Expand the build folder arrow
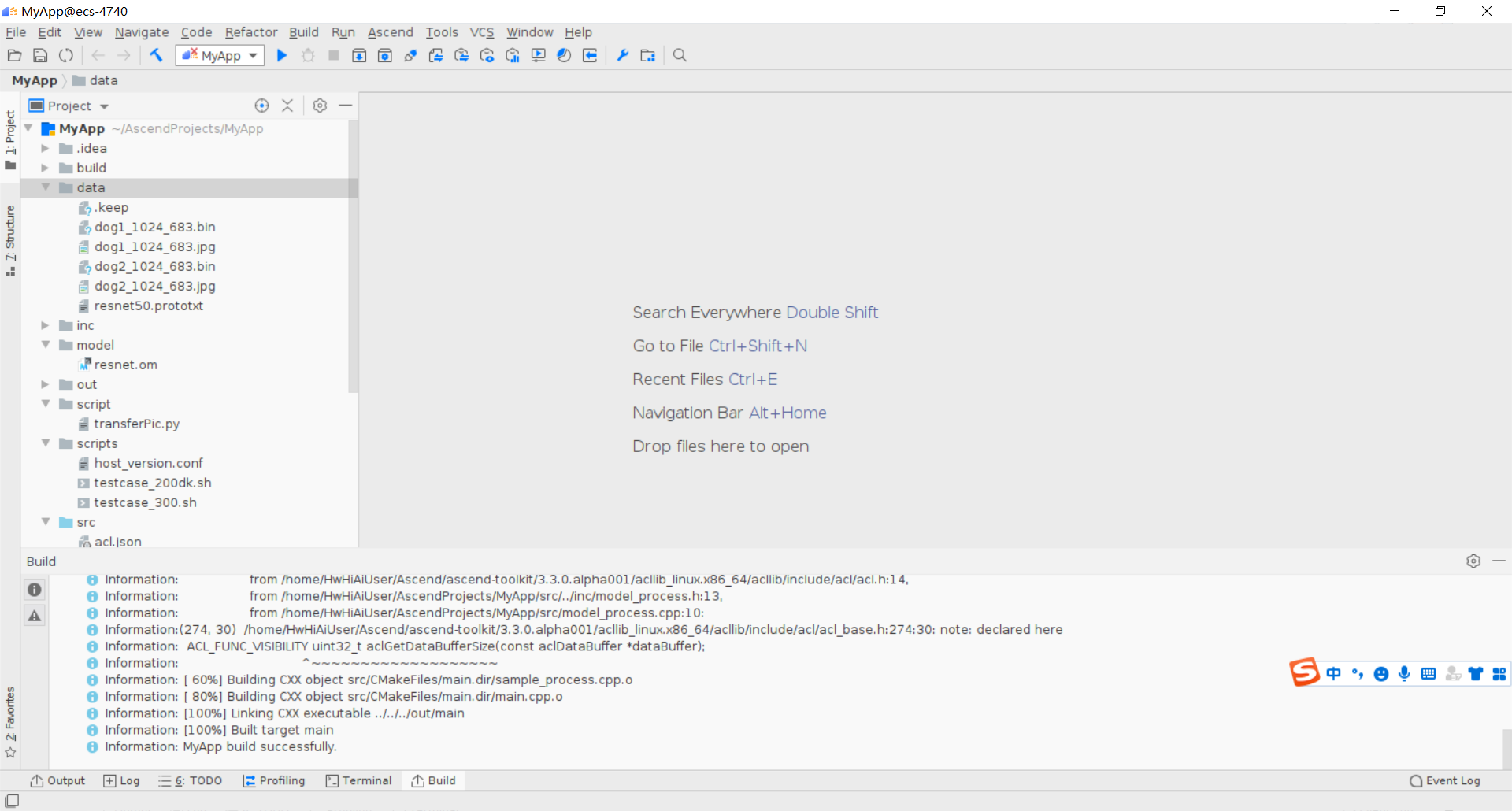This screenshot has height=811, width=1512. click(x=45, y=168)
